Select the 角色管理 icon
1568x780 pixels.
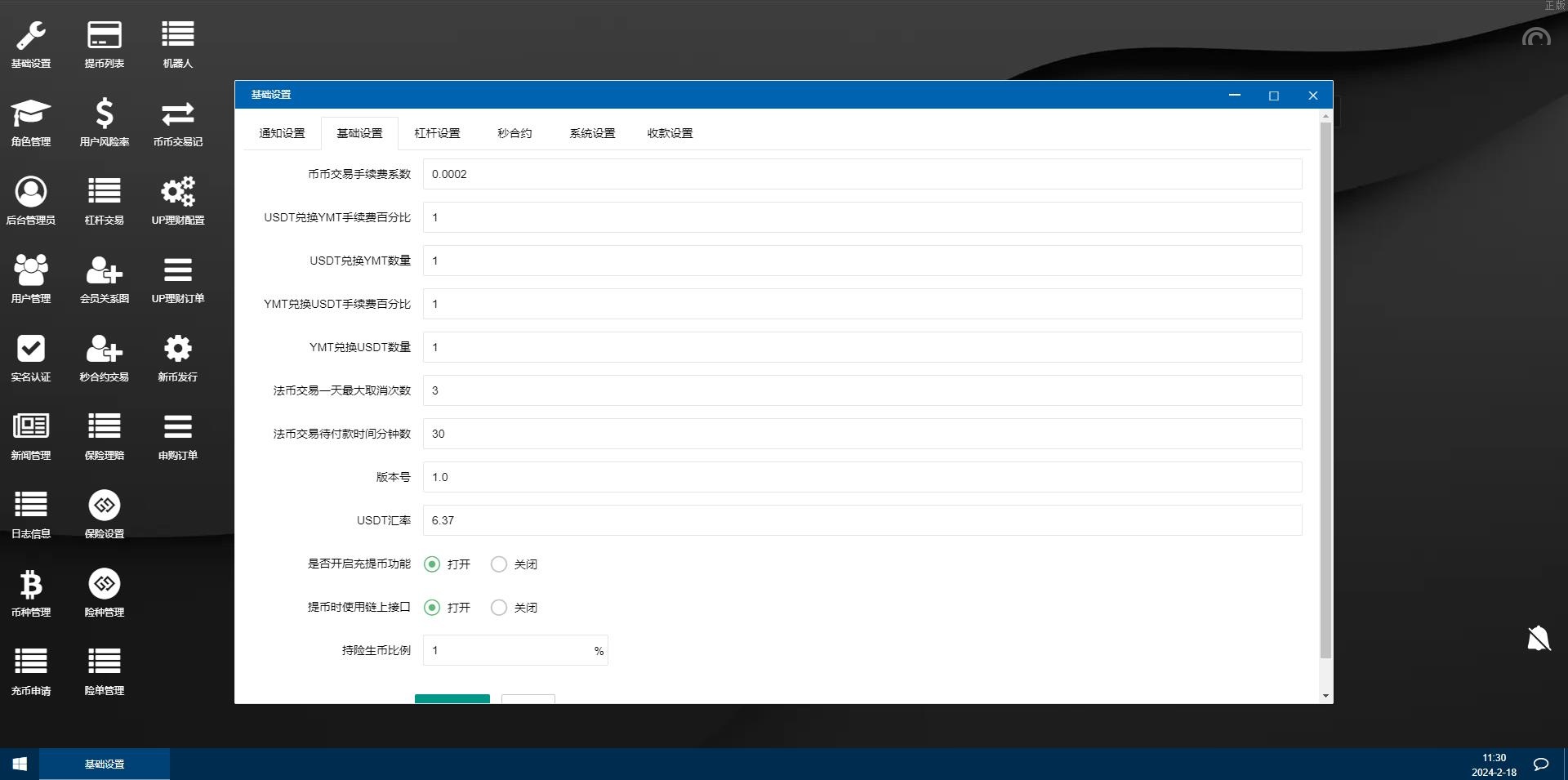(30, 121)
